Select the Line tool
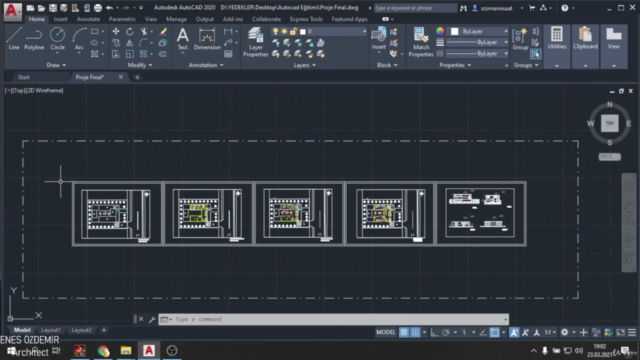This screenshot has width=640, height=360. click(x=13, y=39)
